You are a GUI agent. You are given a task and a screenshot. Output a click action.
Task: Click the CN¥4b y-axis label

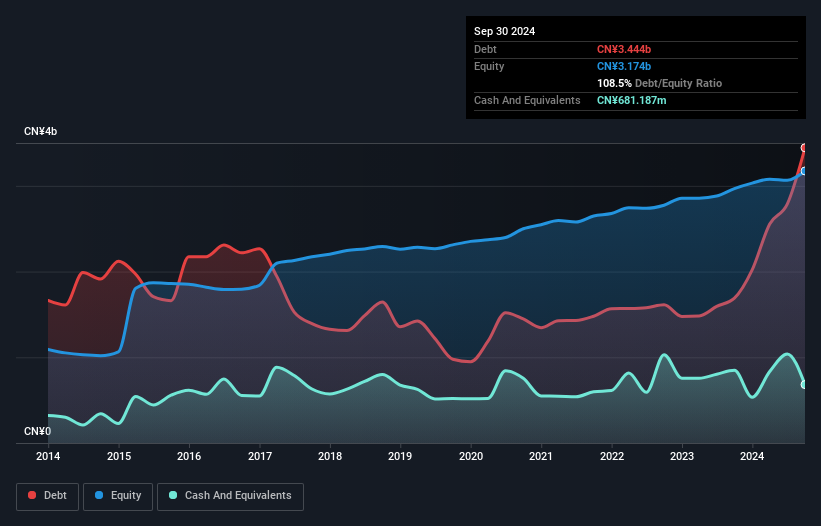click(40, 131)
